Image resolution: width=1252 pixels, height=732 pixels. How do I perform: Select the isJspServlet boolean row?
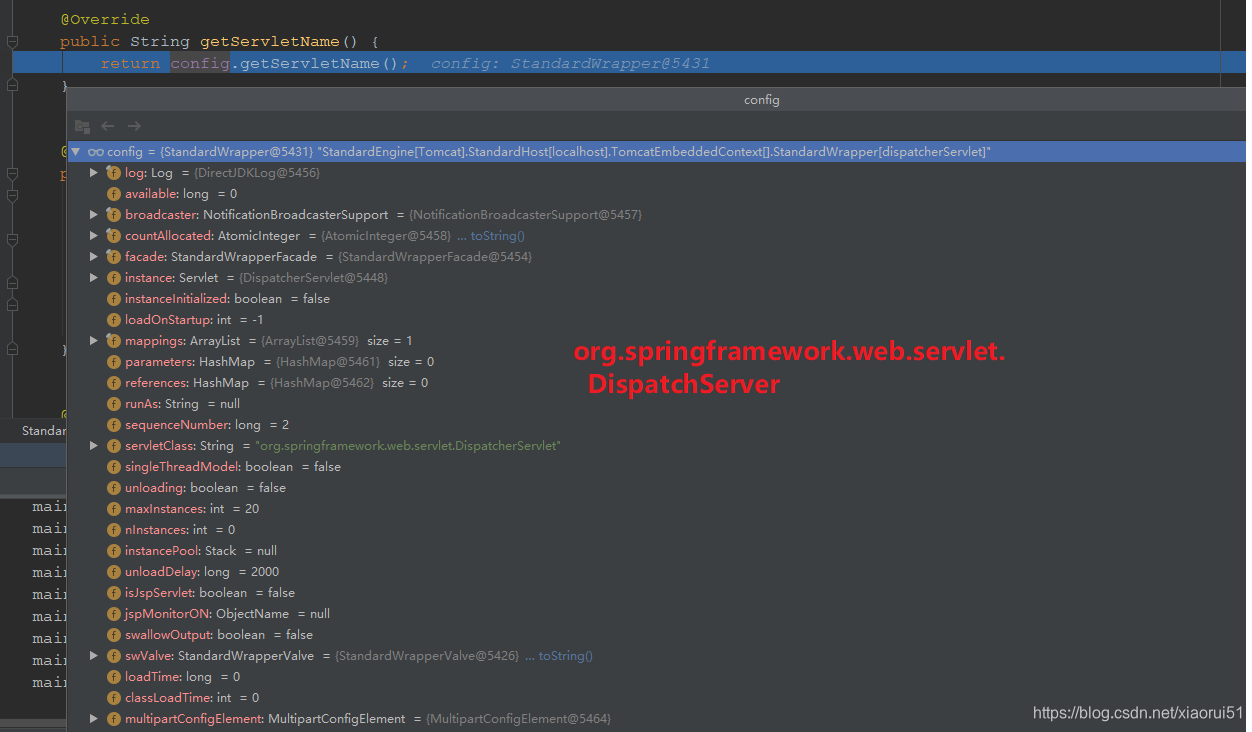[x=656, y=593]
